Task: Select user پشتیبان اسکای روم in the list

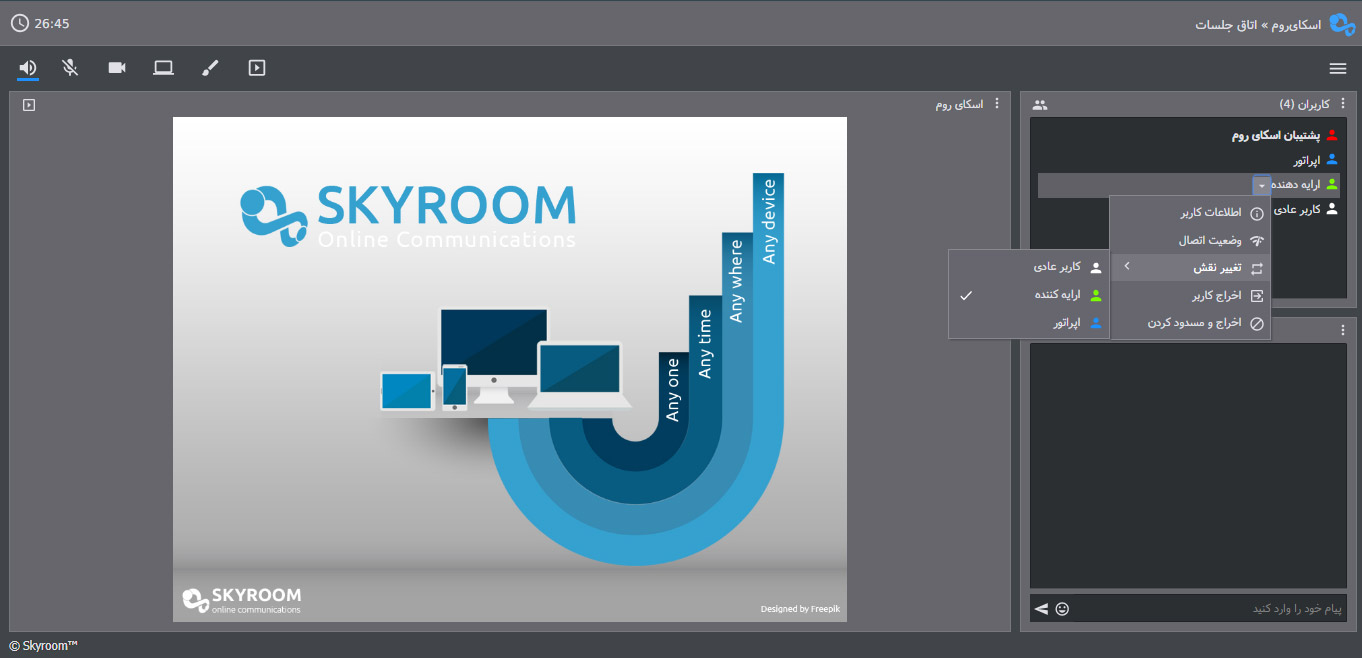Action: 1276,135
